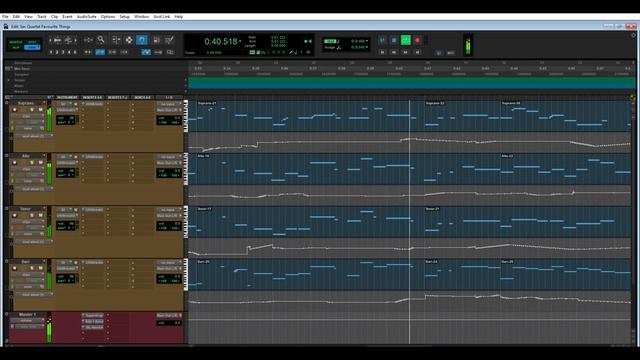Select the Scrubber tool
The image size is (640, 360).
[x=156, y=40]
